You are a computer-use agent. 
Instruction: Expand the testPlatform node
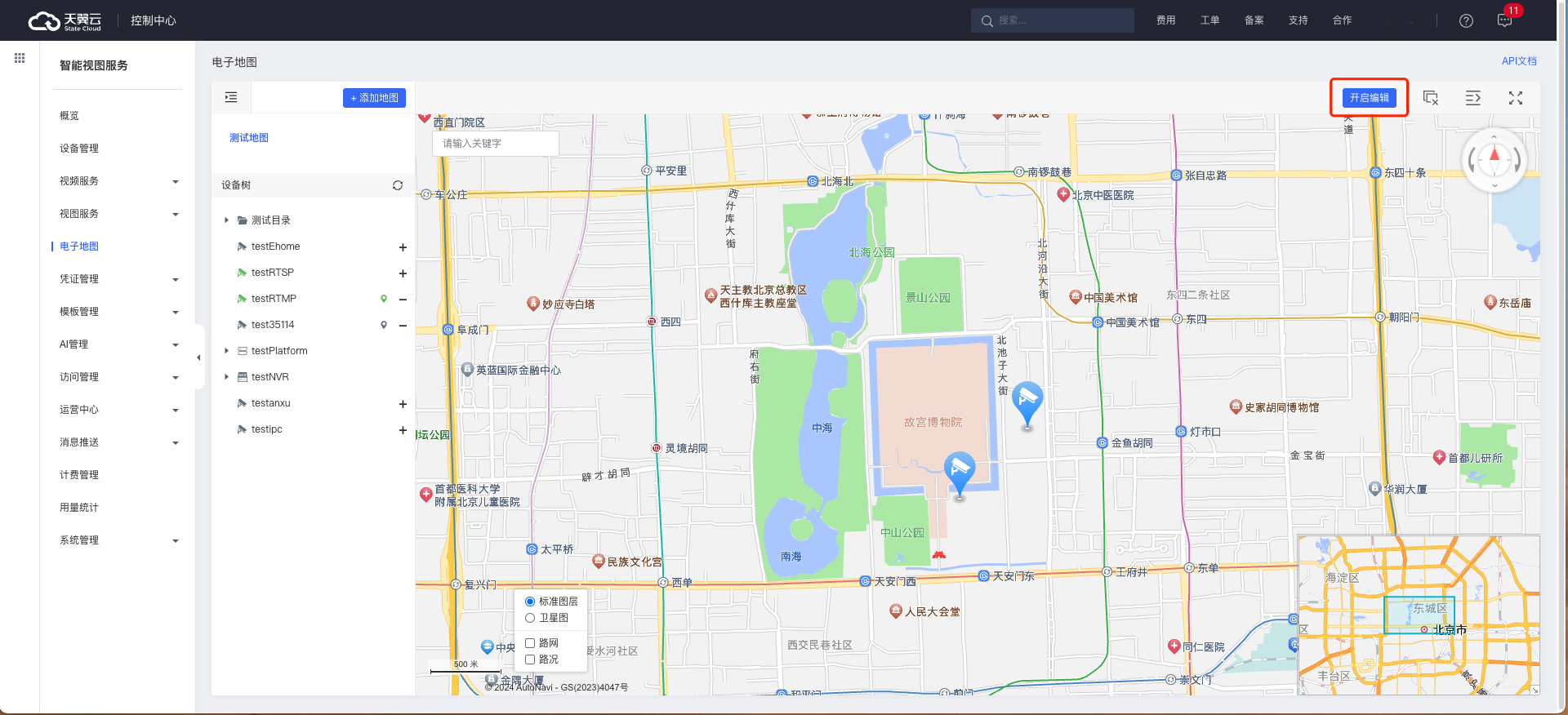[227, 351]
